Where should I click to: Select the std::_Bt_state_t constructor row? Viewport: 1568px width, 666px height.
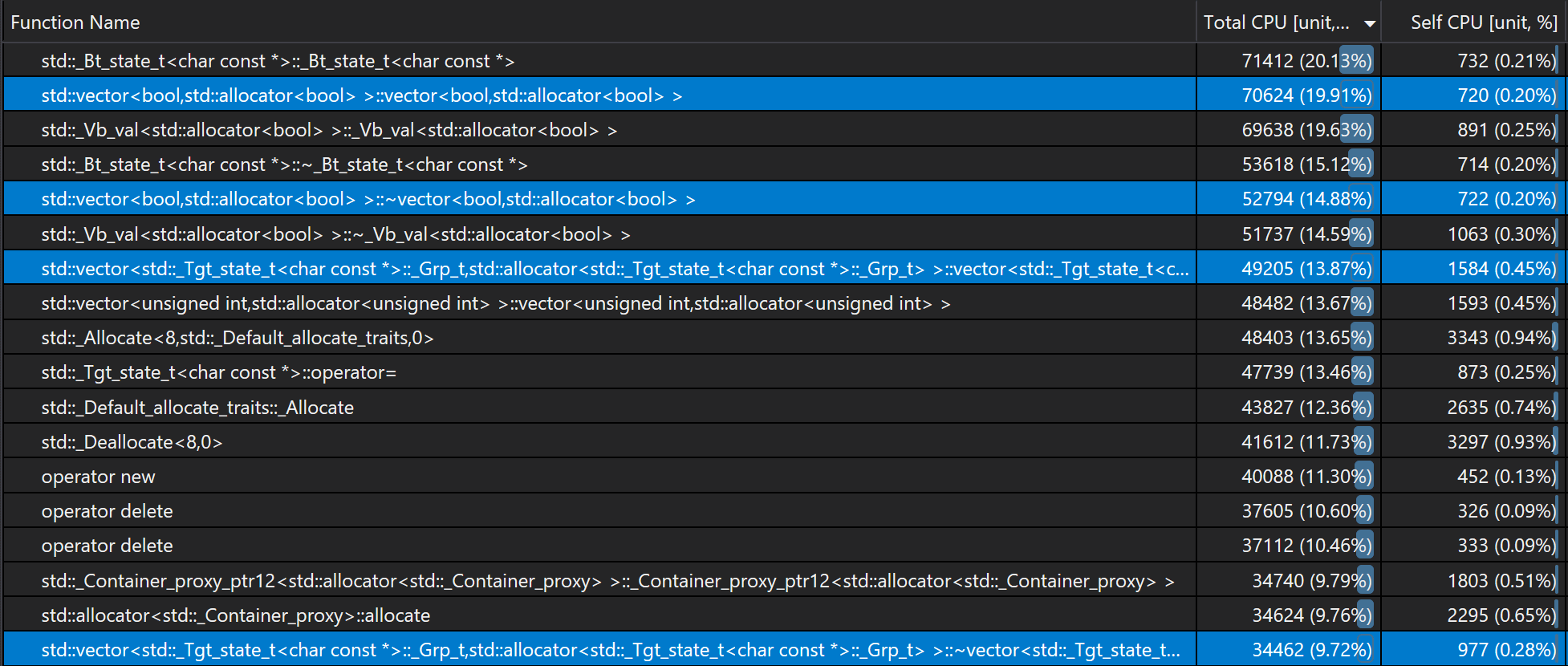pyautogui.click(x=278, y=61)
